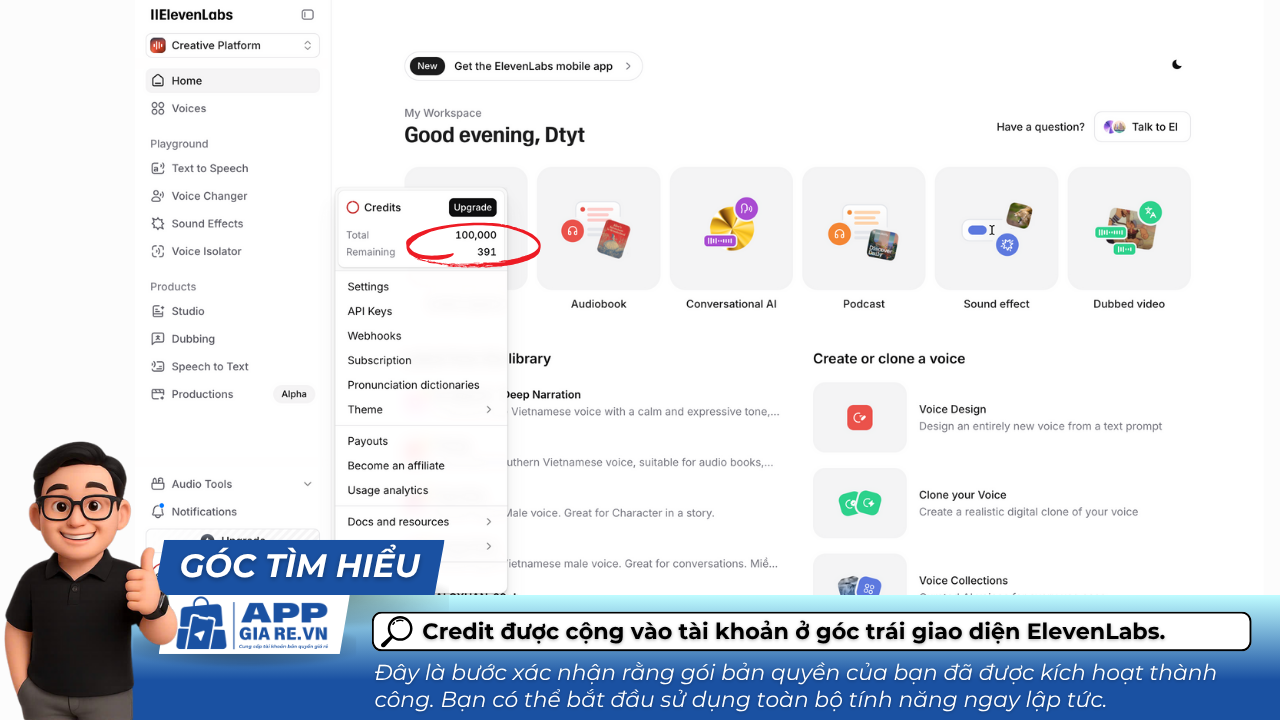Expand the Theme submenu
This screenshot has height=720, width=1280.
(421, 410)
